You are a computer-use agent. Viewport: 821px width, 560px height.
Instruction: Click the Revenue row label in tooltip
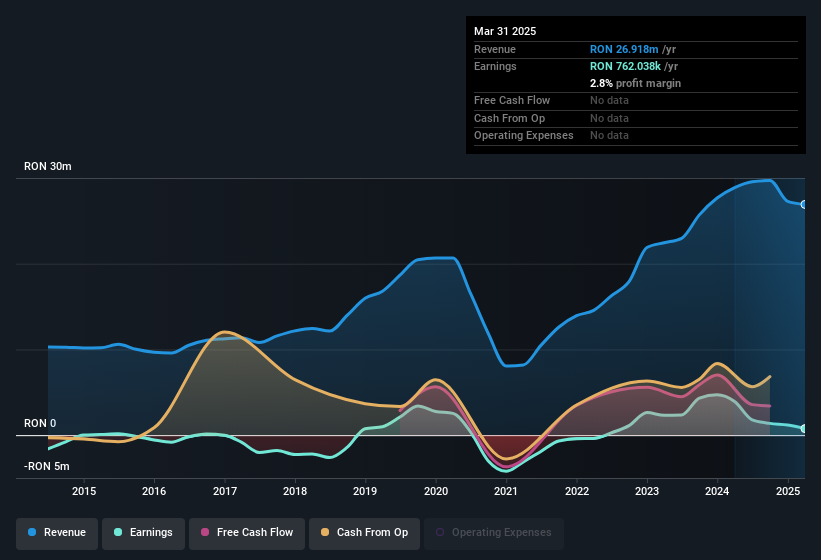[495, 49]
